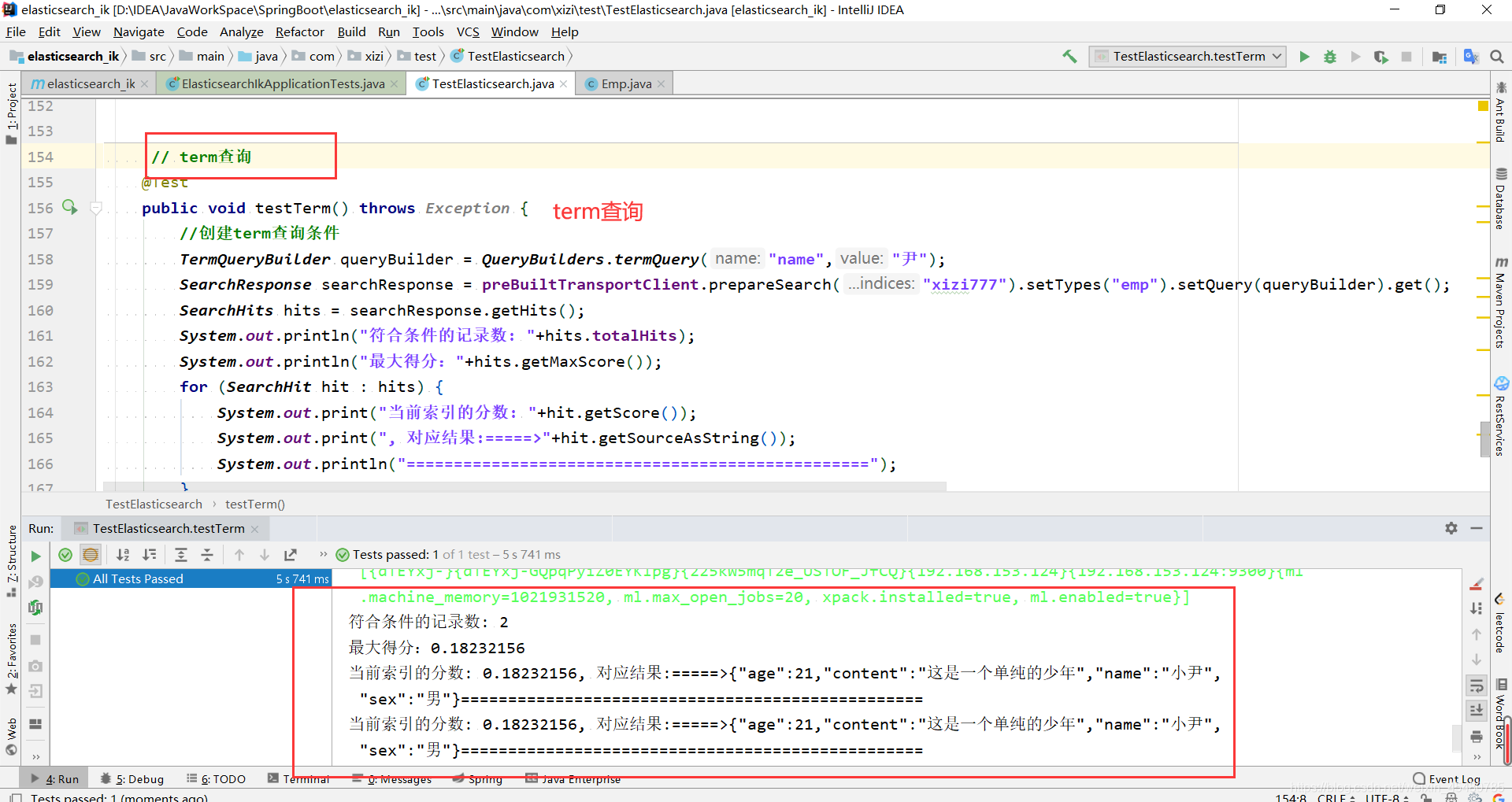Screen dimensions: 1512x802
Task: Close the TestElasticsearch.java editor tab
Action: coord(564,84)
